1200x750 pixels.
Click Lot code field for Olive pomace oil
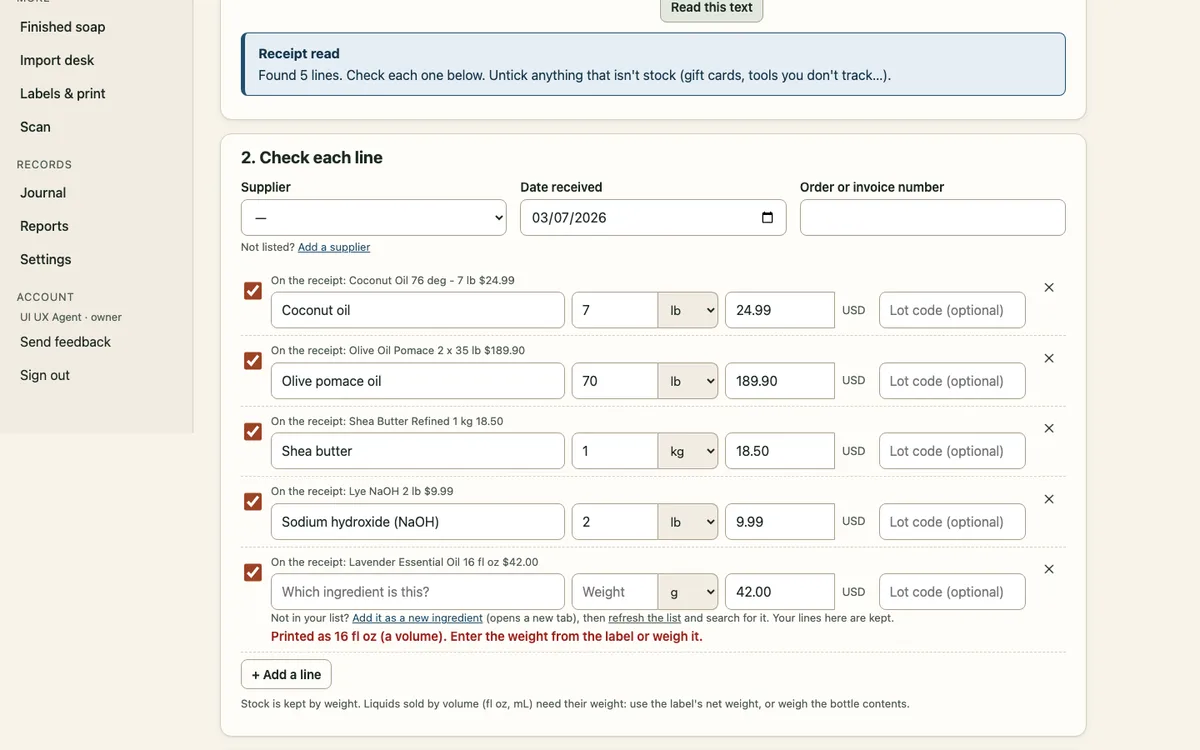[952, 381]
